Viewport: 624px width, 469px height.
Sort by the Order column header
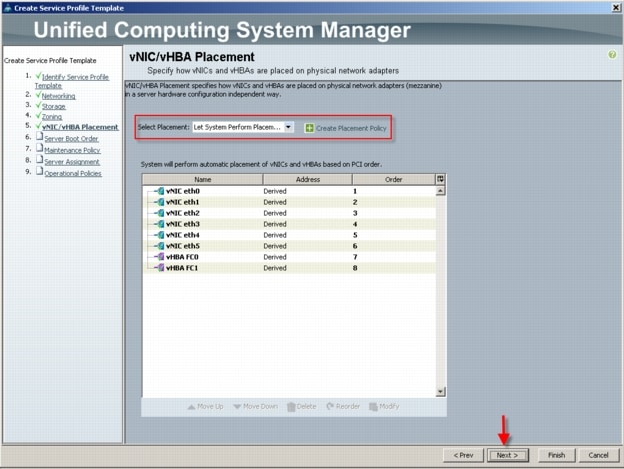[394, 179]
